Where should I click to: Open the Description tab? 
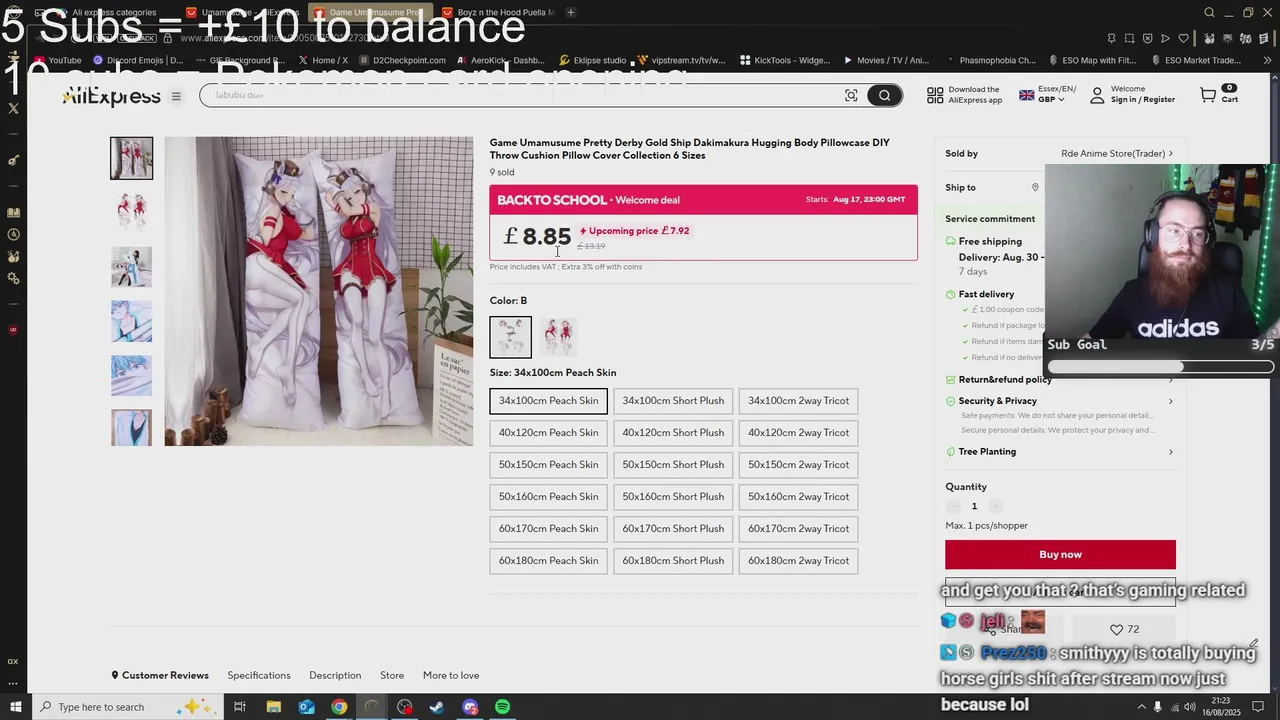(x=335, y=676)
